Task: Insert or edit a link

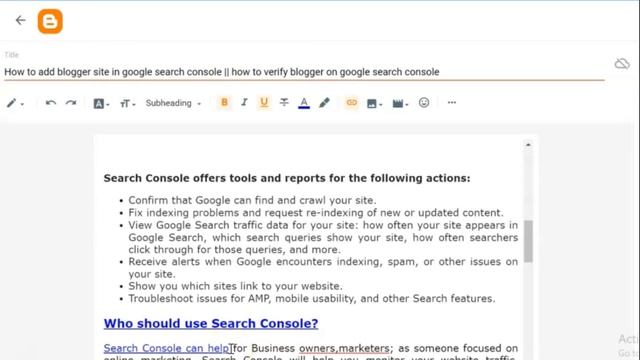Action: 351,102
